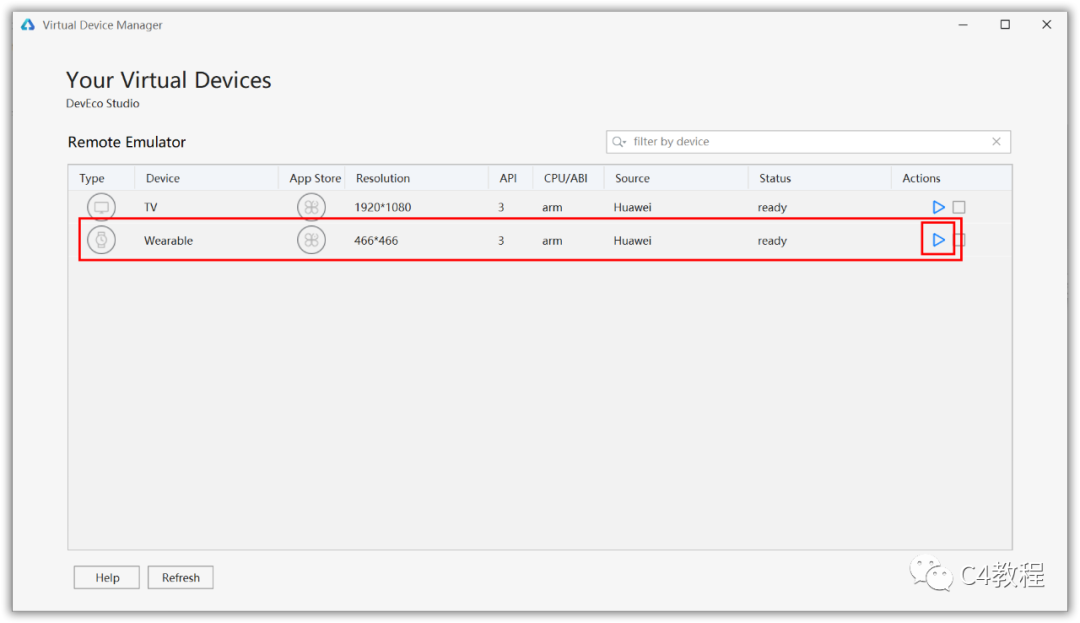Refresh the virtual device list
1080x623 pixels.
click(x=180, y=578)
